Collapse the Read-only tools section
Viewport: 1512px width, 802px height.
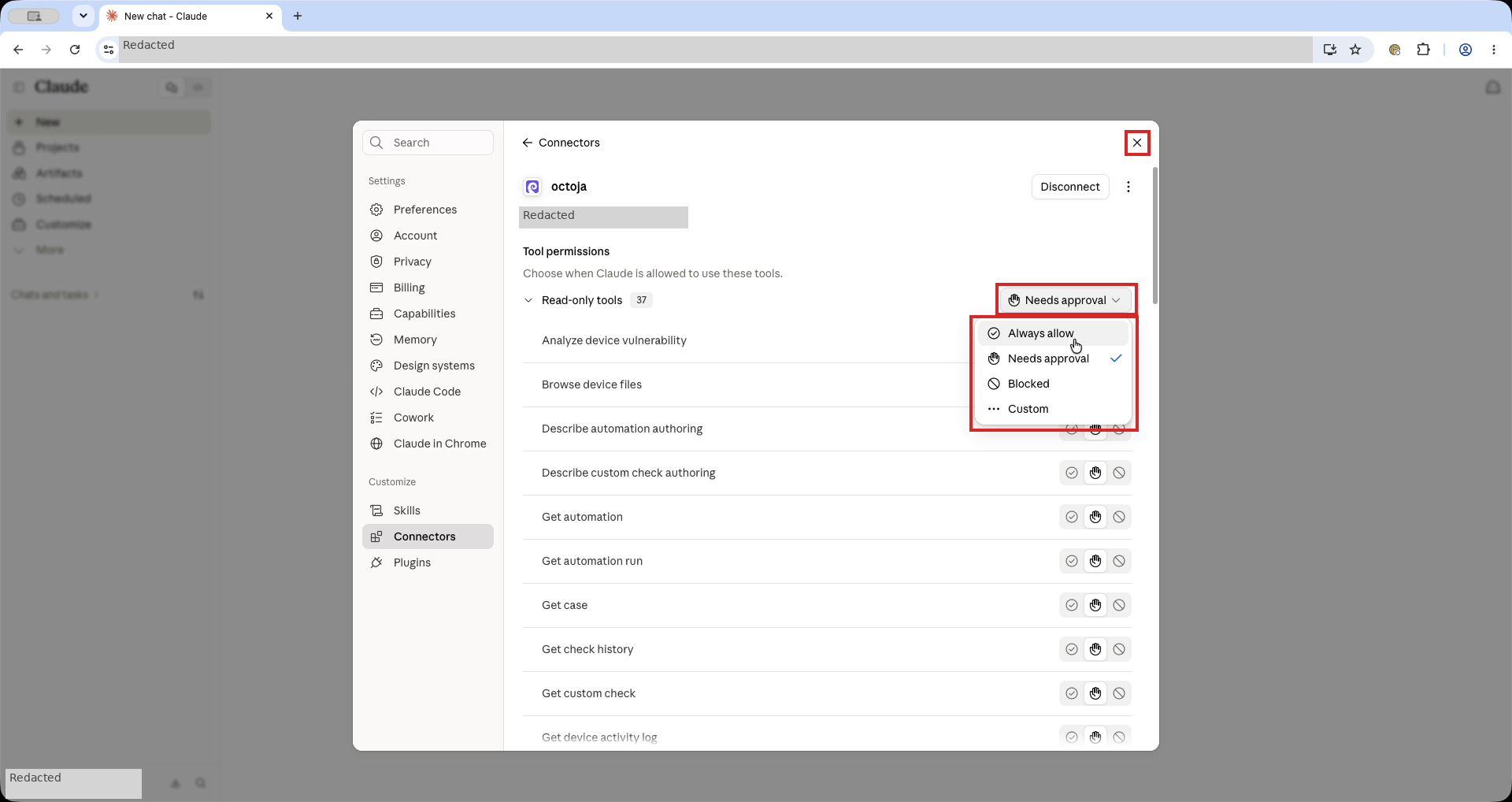(528, 300)
